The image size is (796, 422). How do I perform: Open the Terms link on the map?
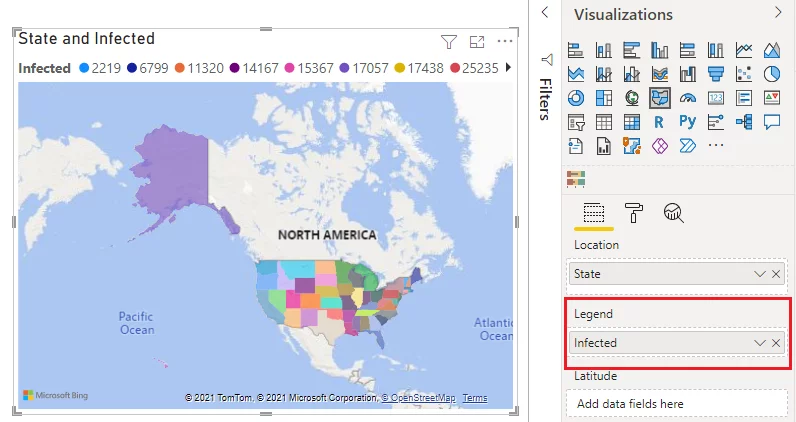pos(475,398)
